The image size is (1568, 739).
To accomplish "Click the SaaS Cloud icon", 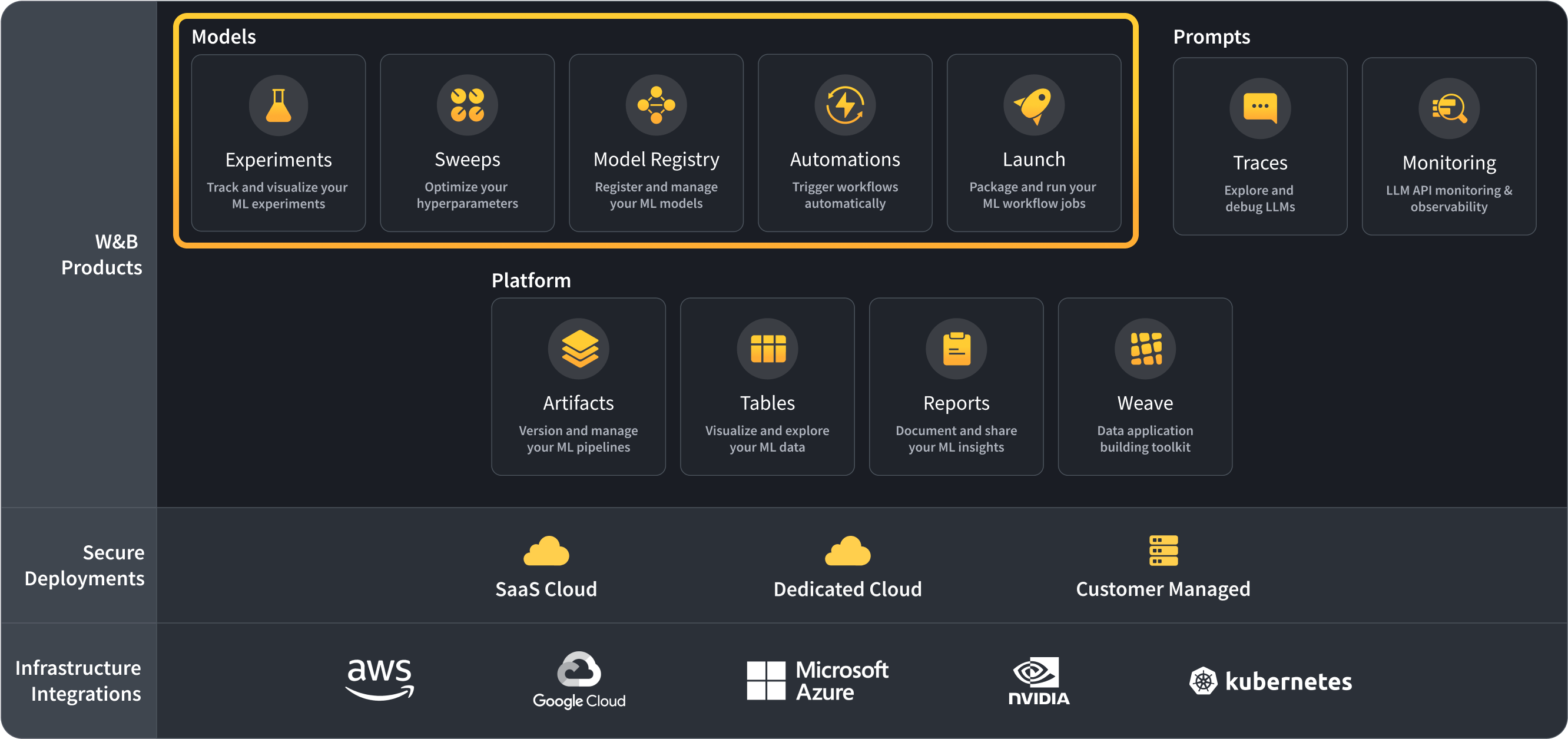I will [x=546, y=551].
